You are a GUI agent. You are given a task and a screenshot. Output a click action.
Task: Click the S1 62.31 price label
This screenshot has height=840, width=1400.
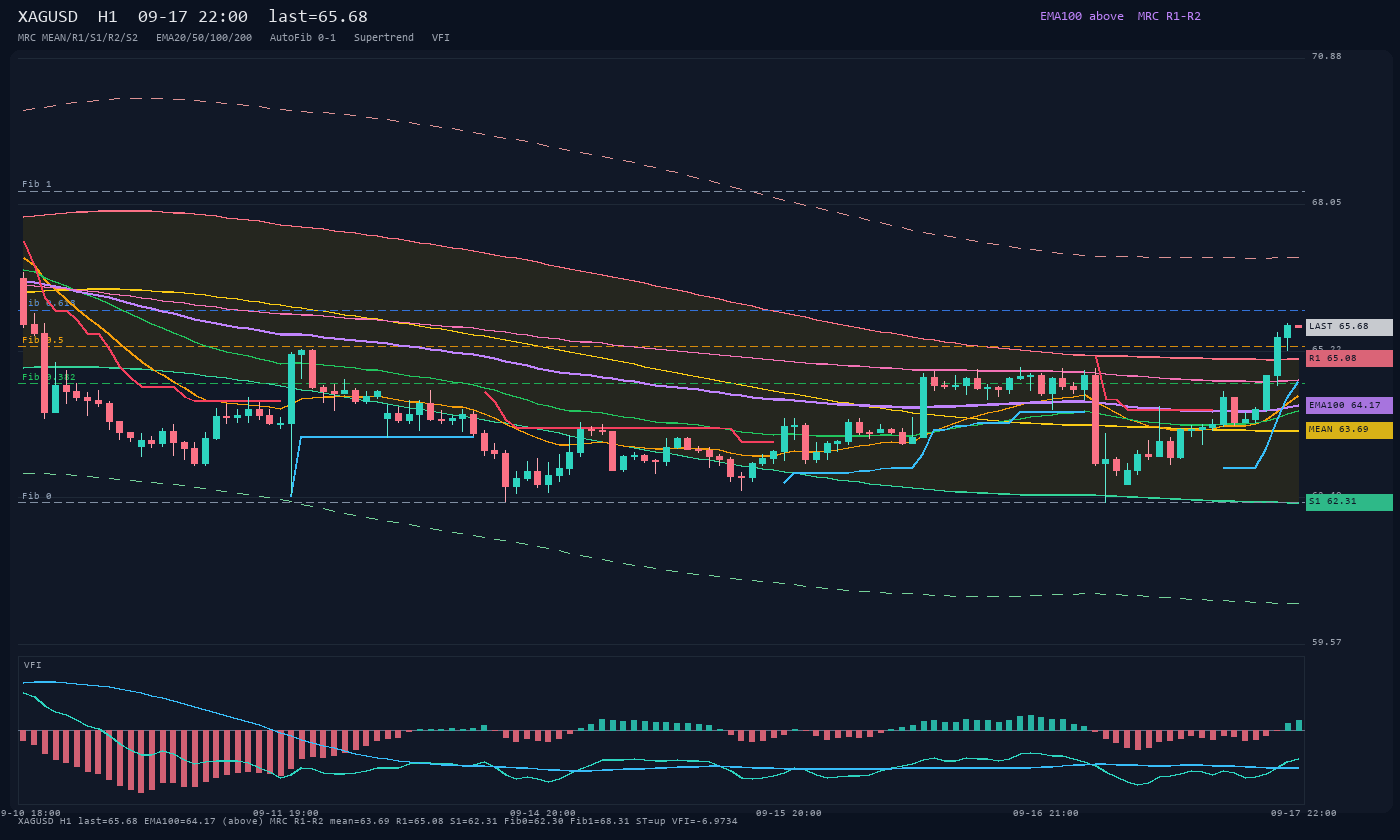click(x=1349, y=502)
